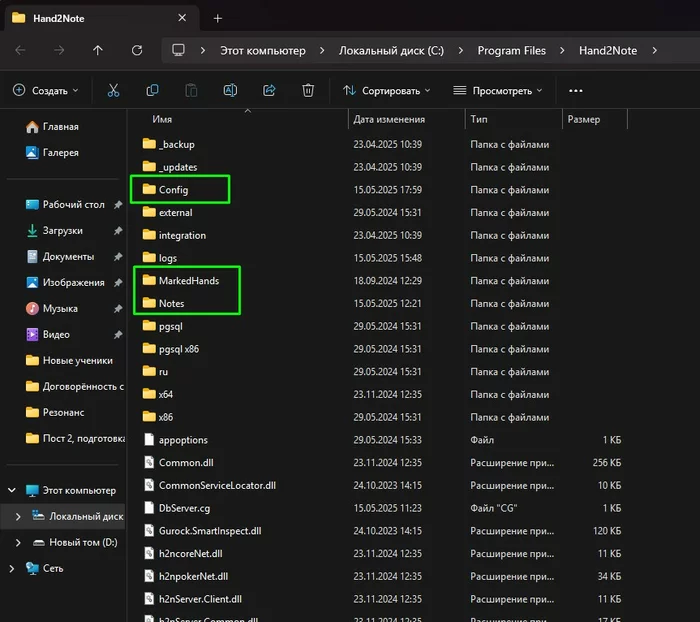Select Gurock.SmartInspect.dll file
The height and width of the screenshot is (622, 700).
tap(210, 531)
